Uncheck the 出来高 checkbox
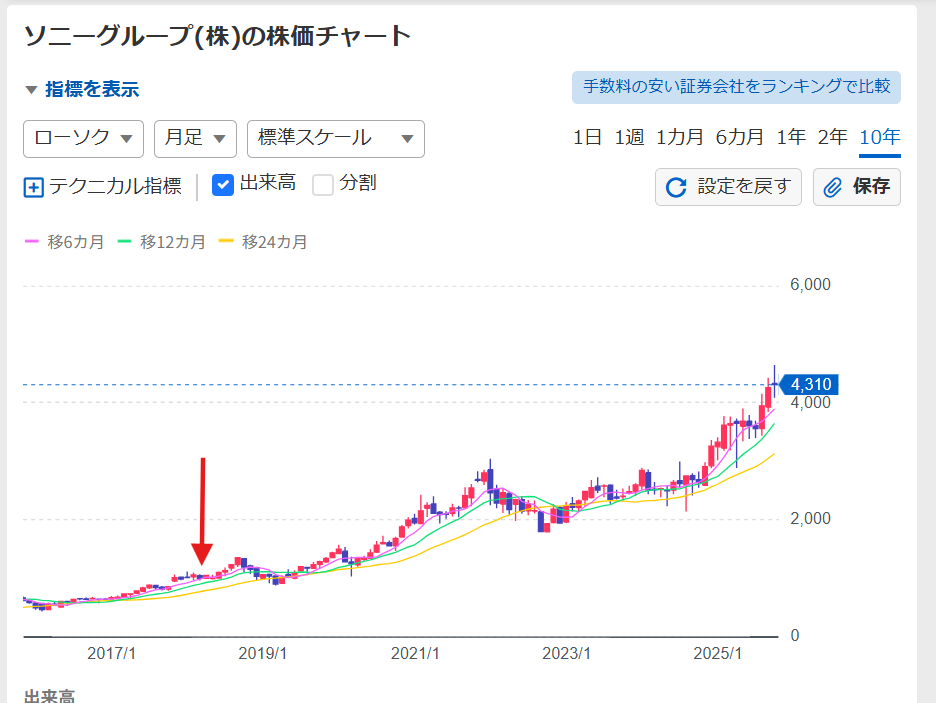Image resolution: width=936 pixels, height=703 pixels. click(x=223, y=185)
